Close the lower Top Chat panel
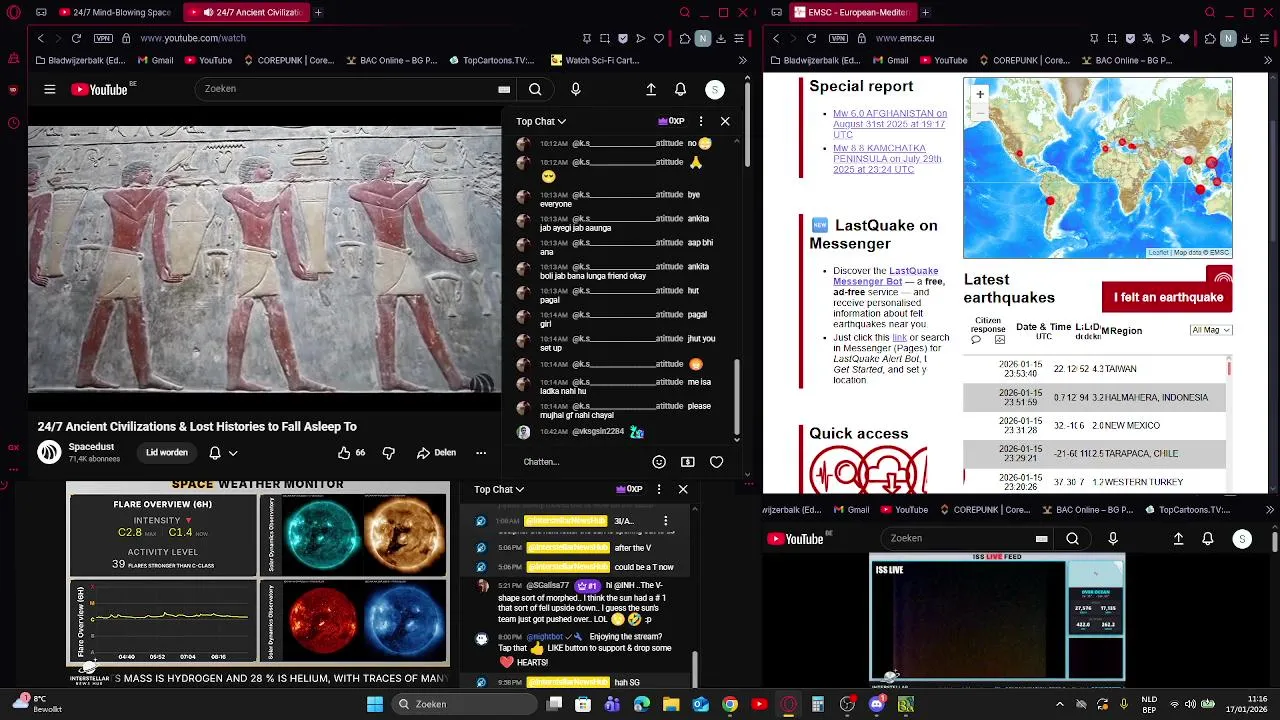Image resolution: width=1280 pixels, height=720 pixels. click(x=683, y=489)
